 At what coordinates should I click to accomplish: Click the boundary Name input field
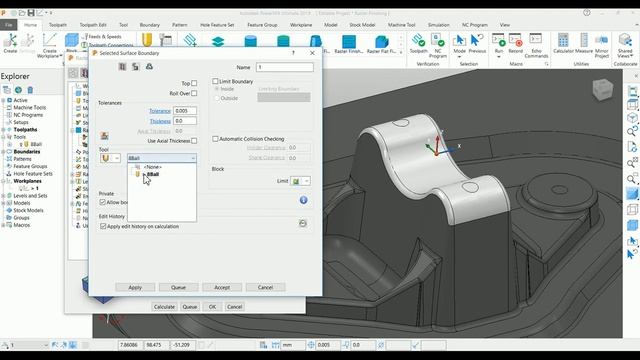coord(284,67)
